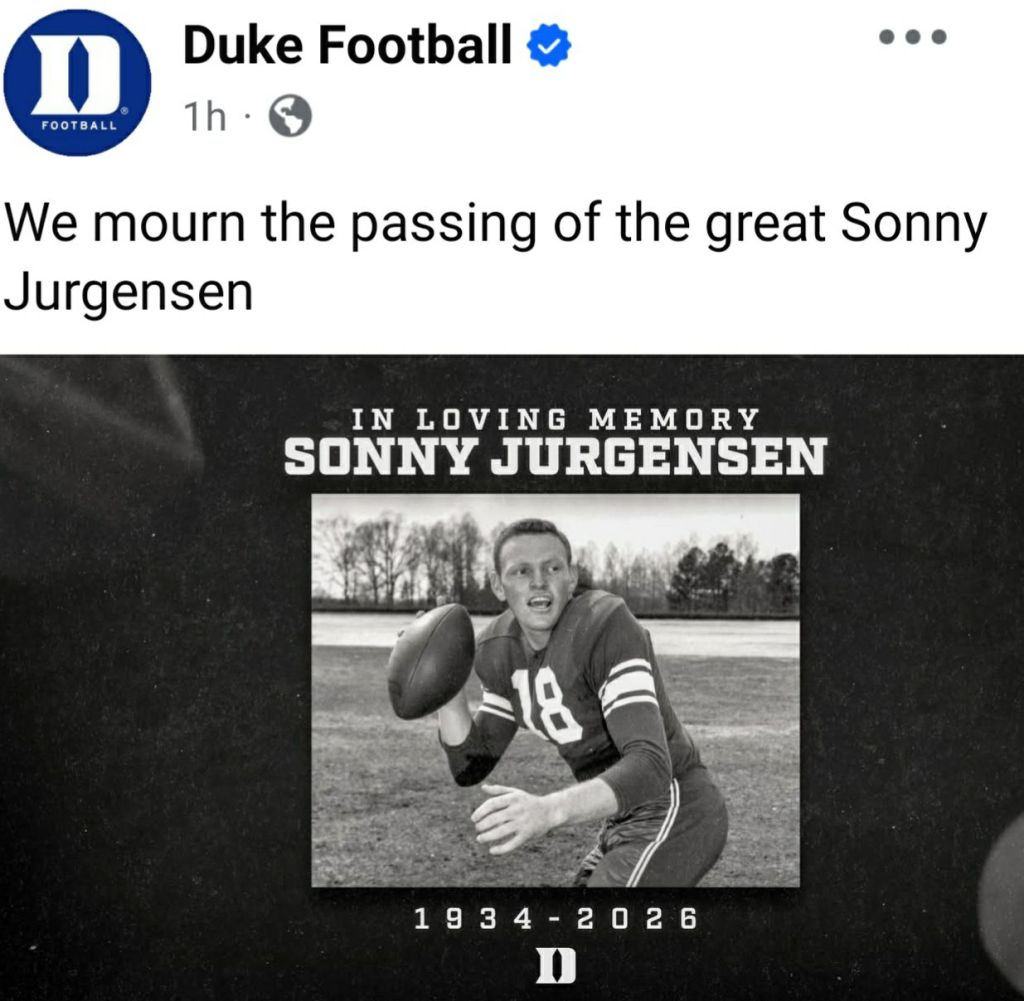Viewport: 1024px width, 1001px height.
Task: Click the bold SONNY JURGENSEN headline in the graphic
Action: pyautogui.click(x=555, y=458)
